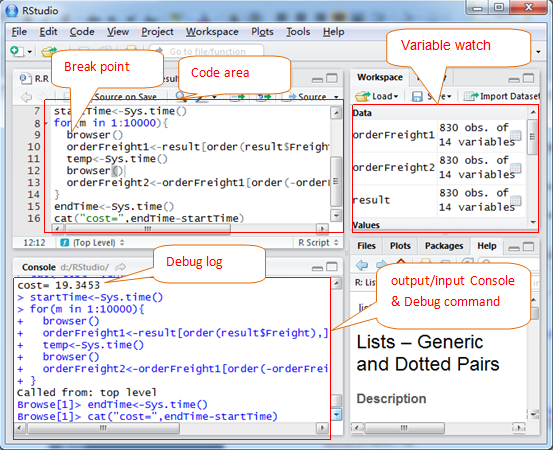
Task: Click the grid icon for result
Action: coord(516,201)
